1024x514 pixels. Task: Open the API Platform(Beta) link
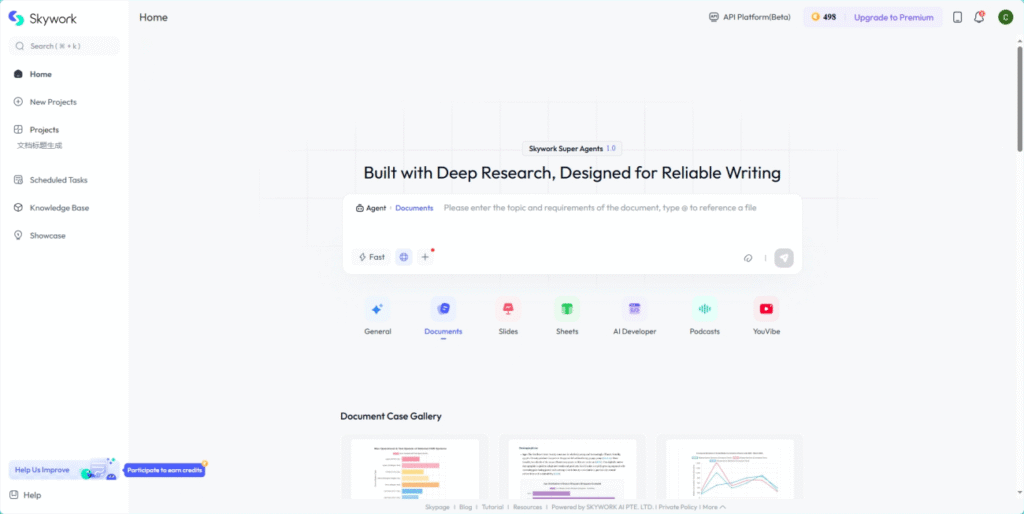pos(749,17)
